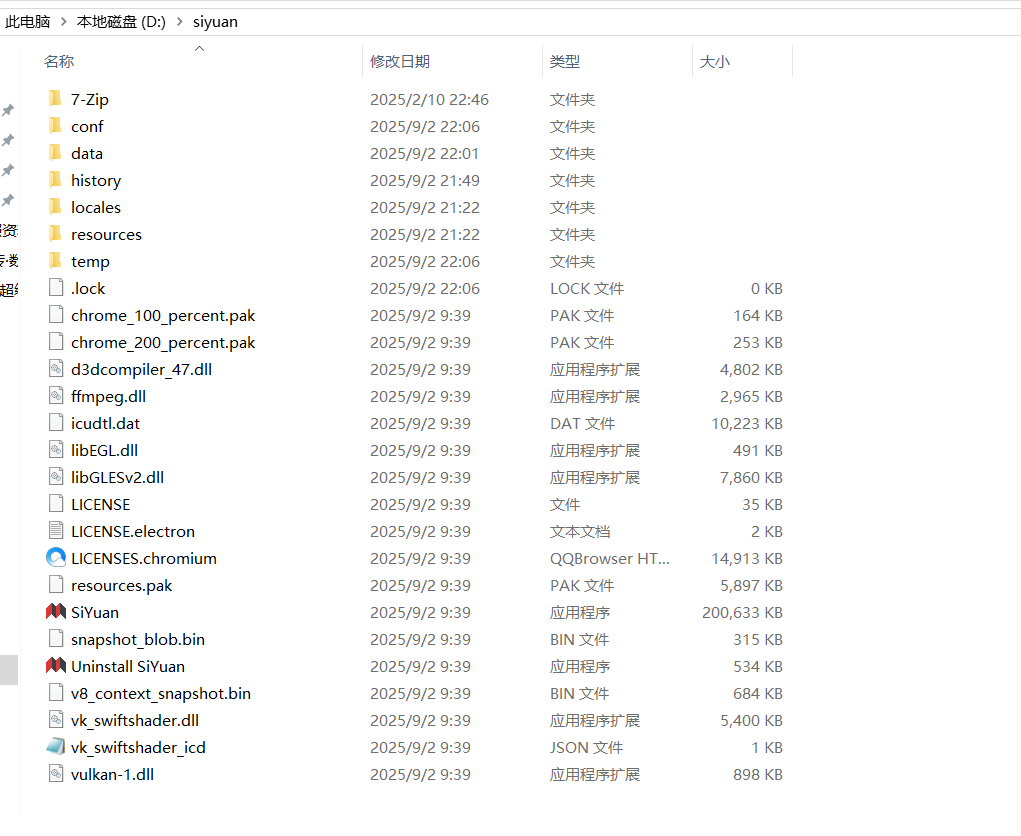Screen dimensions: 1021x836
Task: Click the 7-Zip folder icon
Action: point(56,99)
